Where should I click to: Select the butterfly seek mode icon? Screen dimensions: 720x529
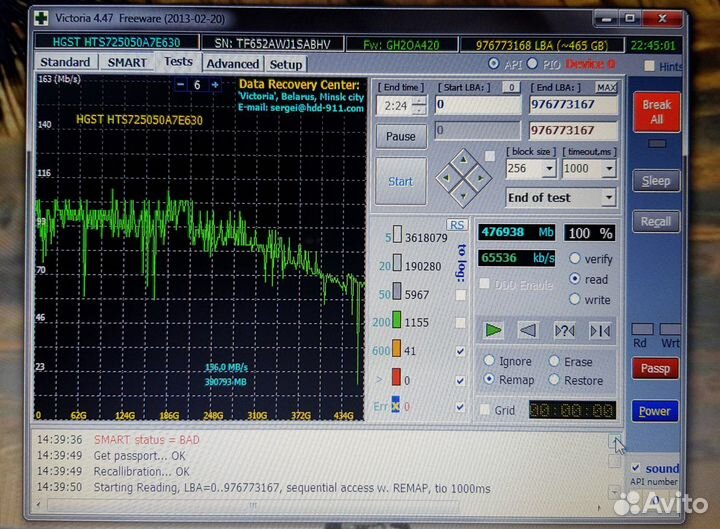[600, 330]
